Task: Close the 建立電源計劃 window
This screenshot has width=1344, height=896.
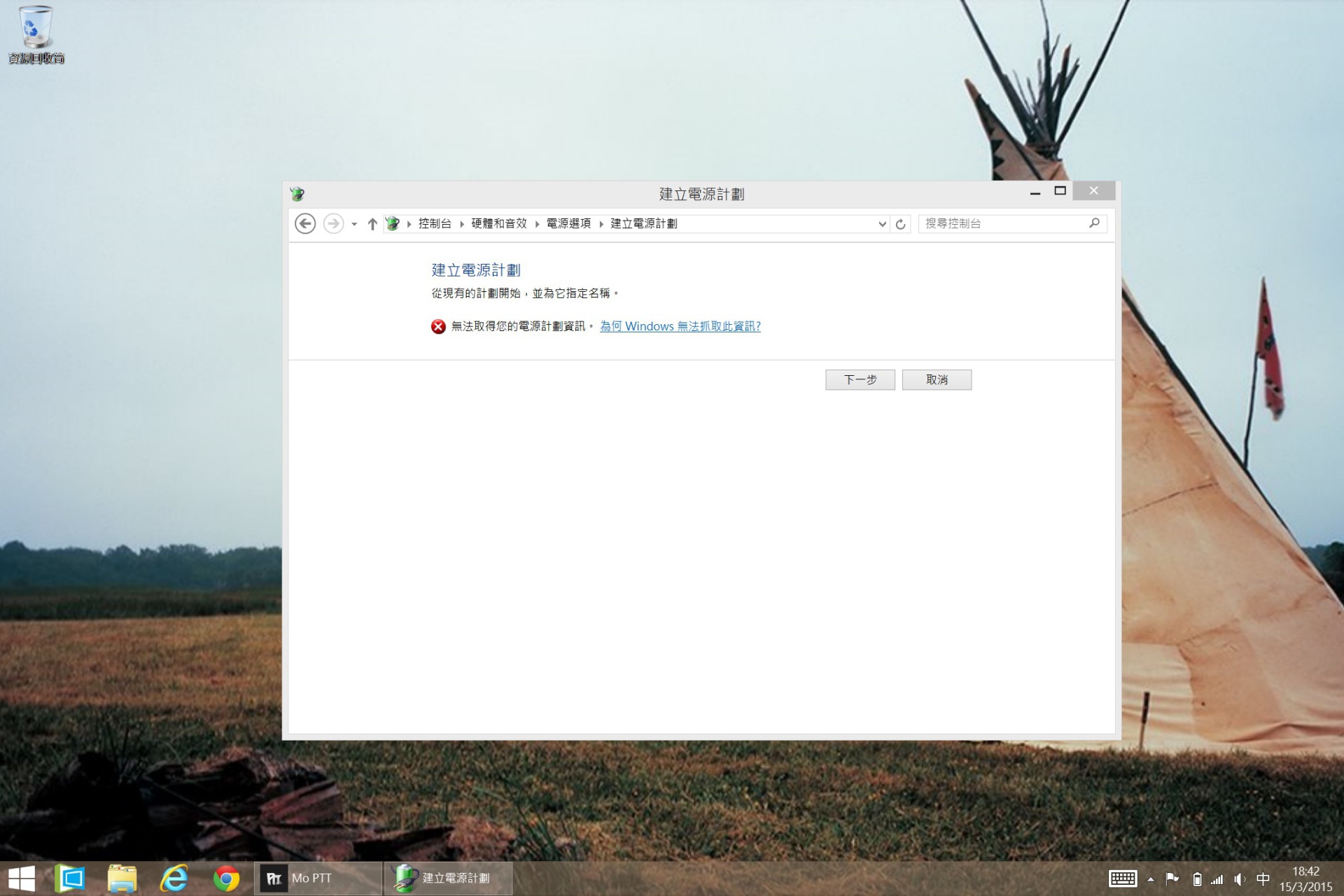Action: pos(1093,191)
